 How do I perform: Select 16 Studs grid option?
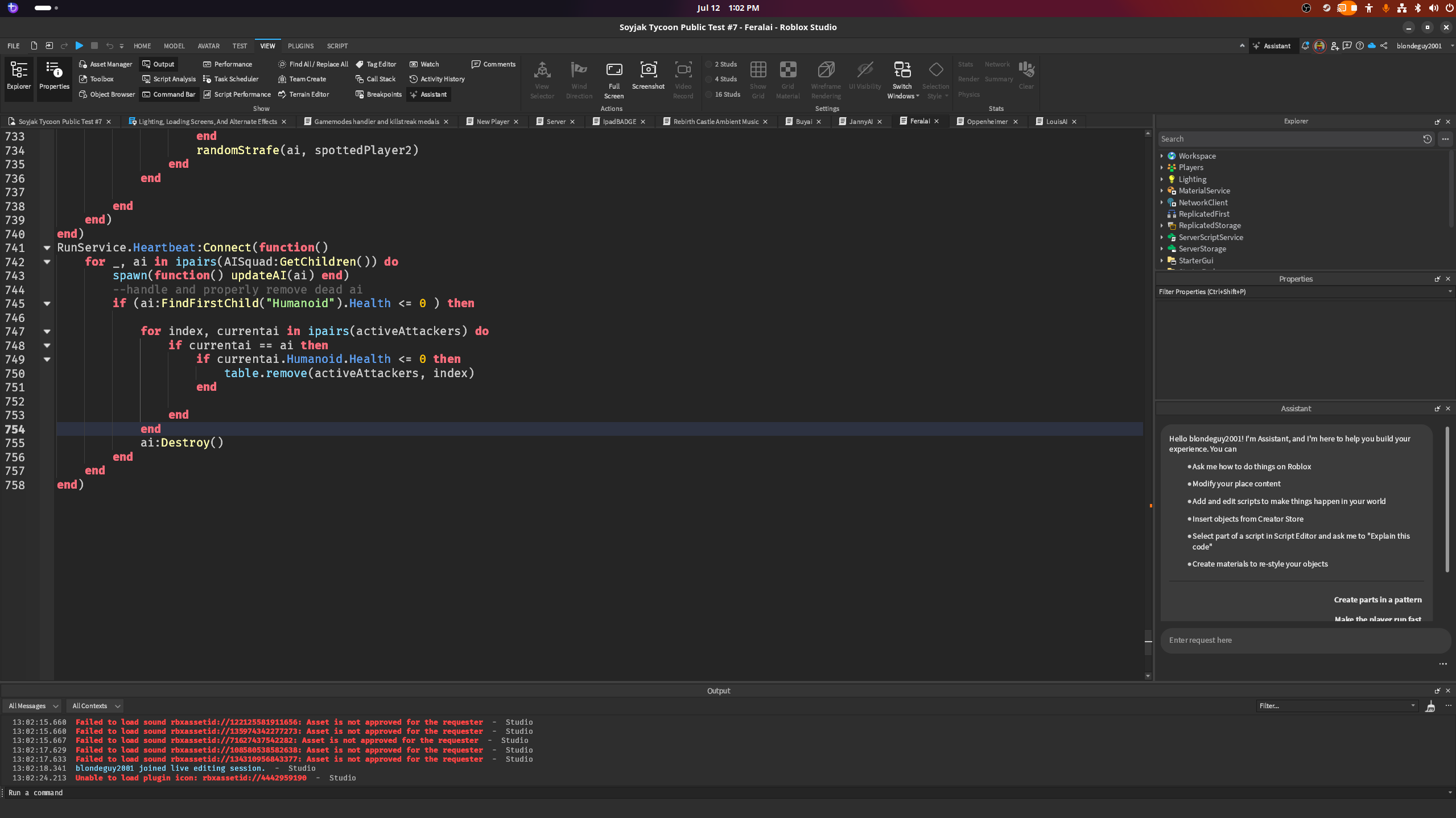click(723, 94)
